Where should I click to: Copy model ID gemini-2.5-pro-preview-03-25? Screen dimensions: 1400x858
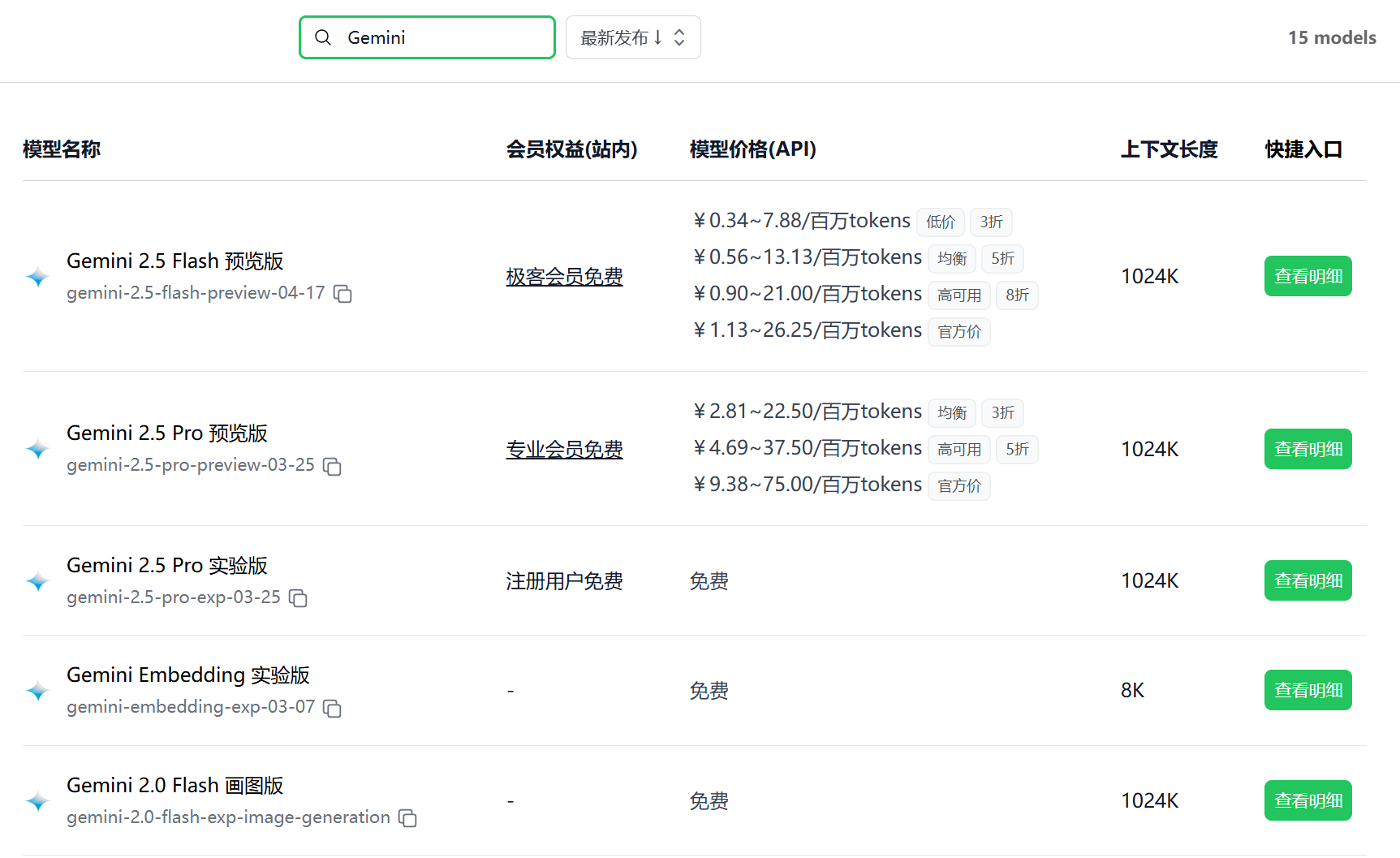click(332, 466)
